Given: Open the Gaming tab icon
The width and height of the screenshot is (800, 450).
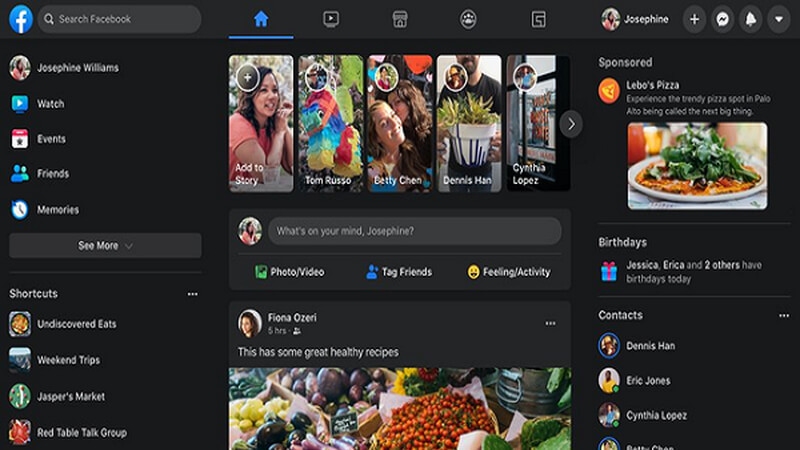Looking at the screenshot, I should 538,19.
